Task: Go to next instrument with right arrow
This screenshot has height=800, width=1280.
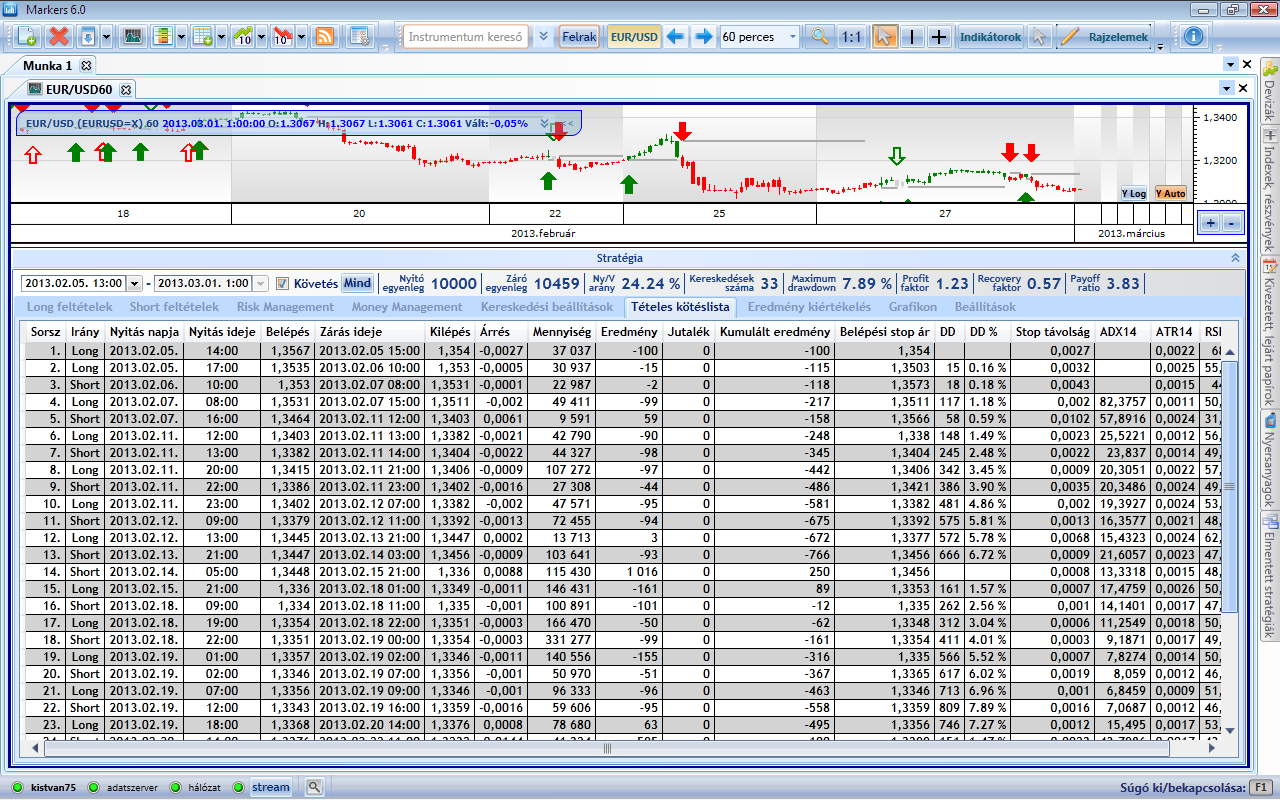Action: (703, 37)
